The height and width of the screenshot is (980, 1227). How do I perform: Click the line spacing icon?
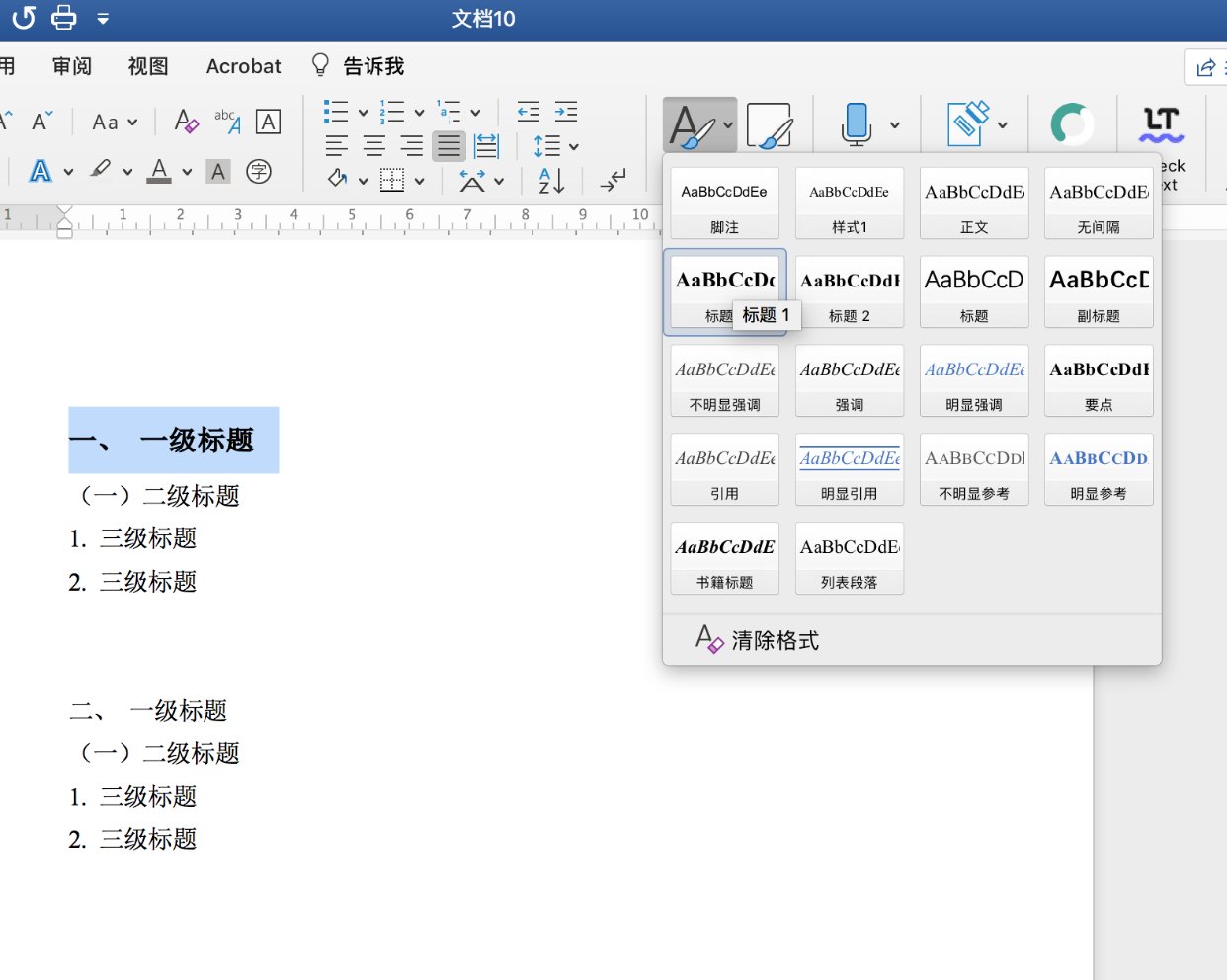click(546, 146)
